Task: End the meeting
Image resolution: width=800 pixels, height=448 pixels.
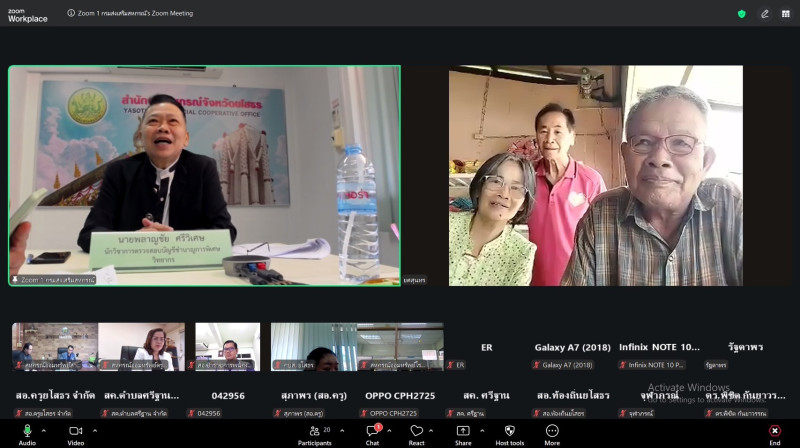Action: [x=775, y=431]
